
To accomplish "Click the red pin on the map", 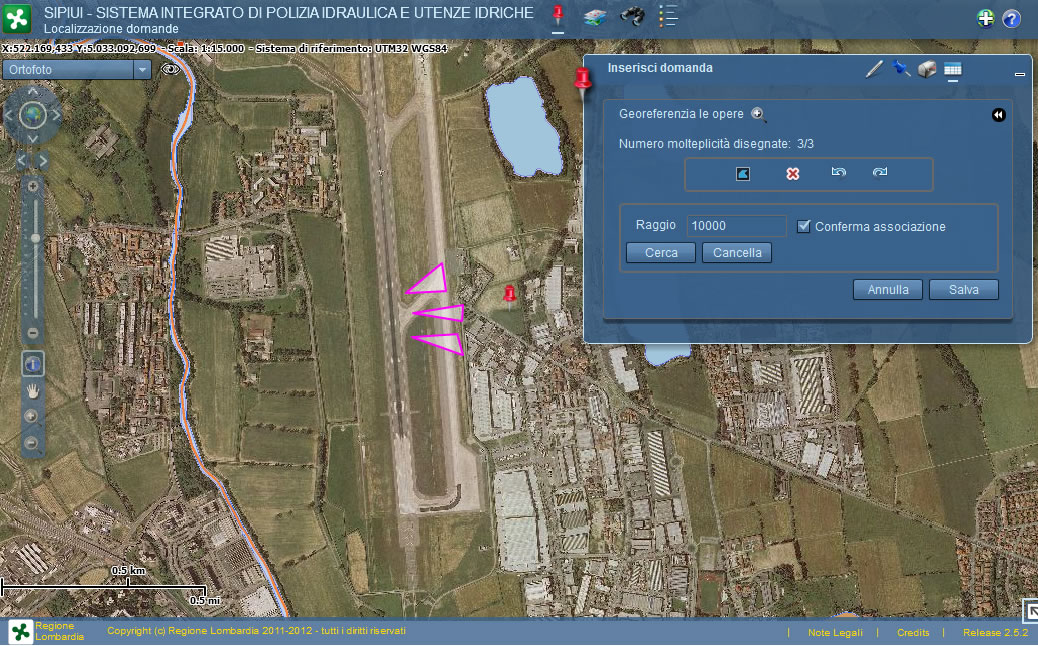I will [x=510, y=296].
